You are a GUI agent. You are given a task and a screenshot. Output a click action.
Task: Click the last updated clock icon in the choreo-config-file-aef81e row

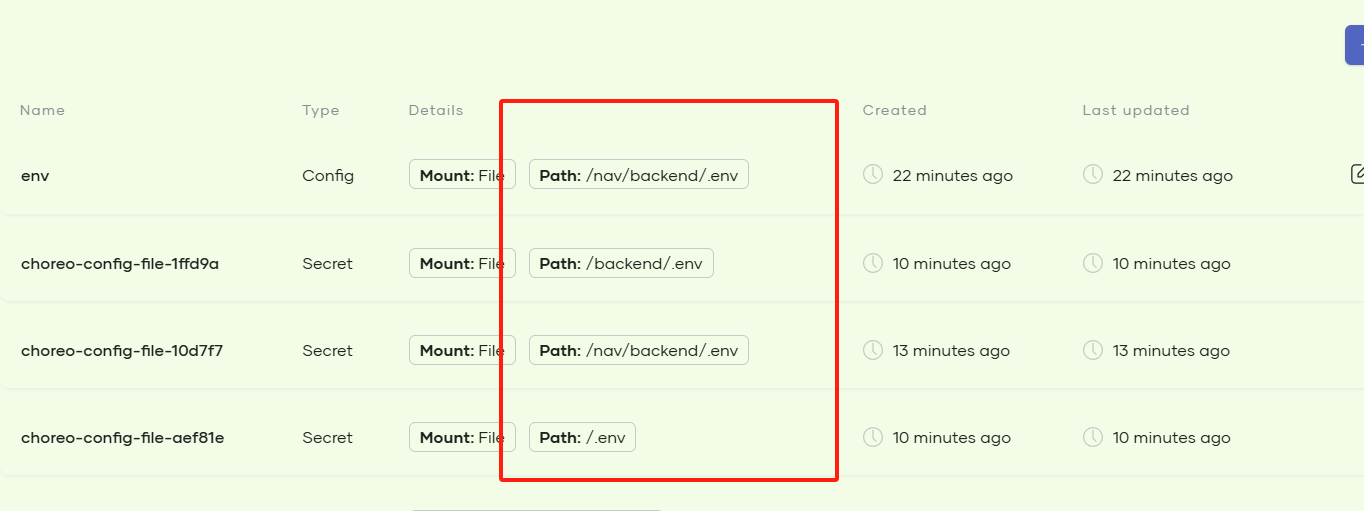pyautogui.click(x=1093, y=437)
